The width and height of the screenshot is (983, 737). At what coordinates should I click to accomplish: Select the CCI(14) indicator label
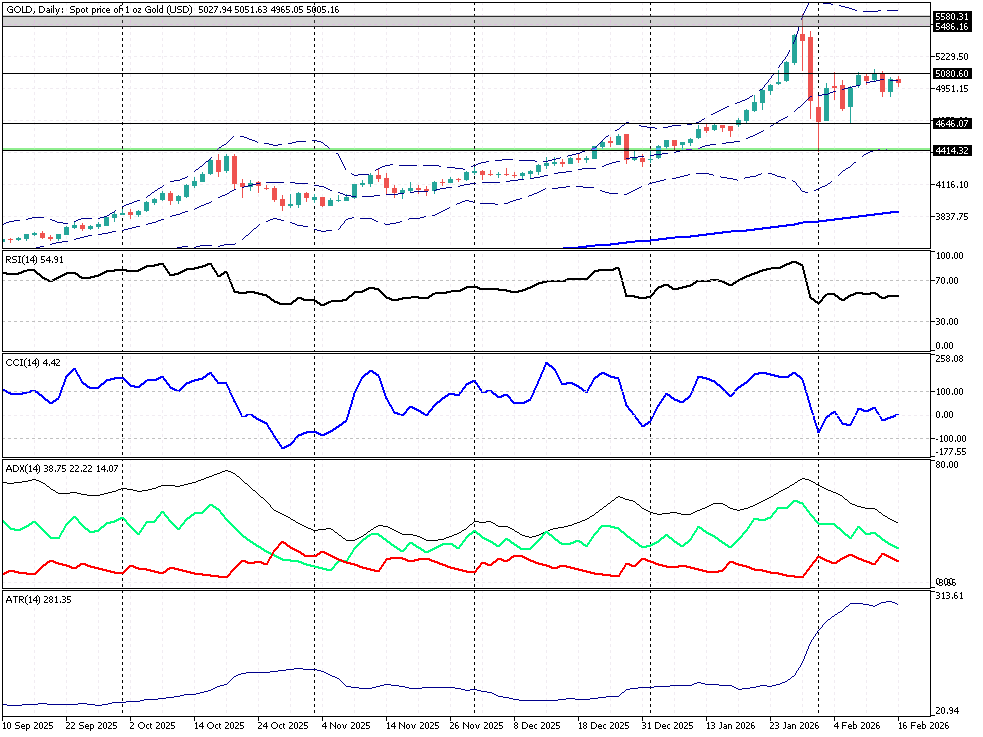[32, 362]
